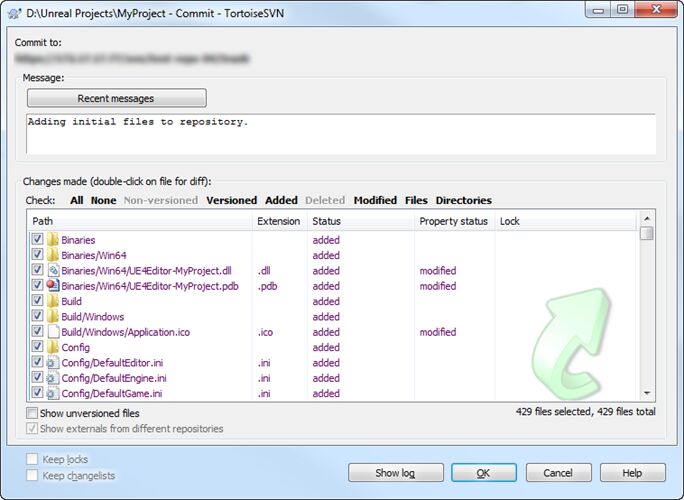Uncheck the Config/DefaultGame.ini checkbox
Screen dimensions: 684x500
[x=37, y=393]
